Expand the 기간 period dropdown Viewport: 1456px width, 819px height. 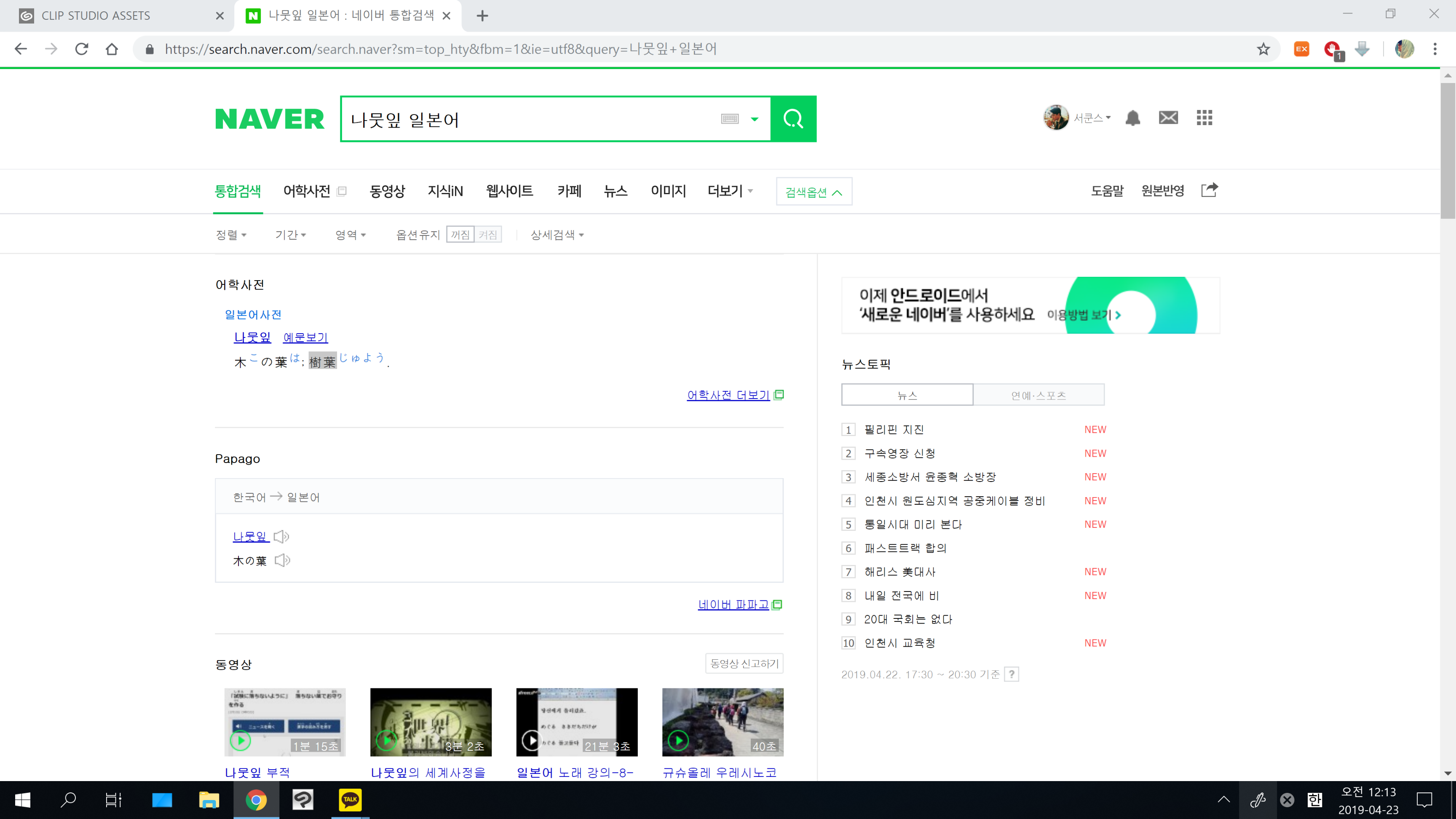click(x=291, y=235)
